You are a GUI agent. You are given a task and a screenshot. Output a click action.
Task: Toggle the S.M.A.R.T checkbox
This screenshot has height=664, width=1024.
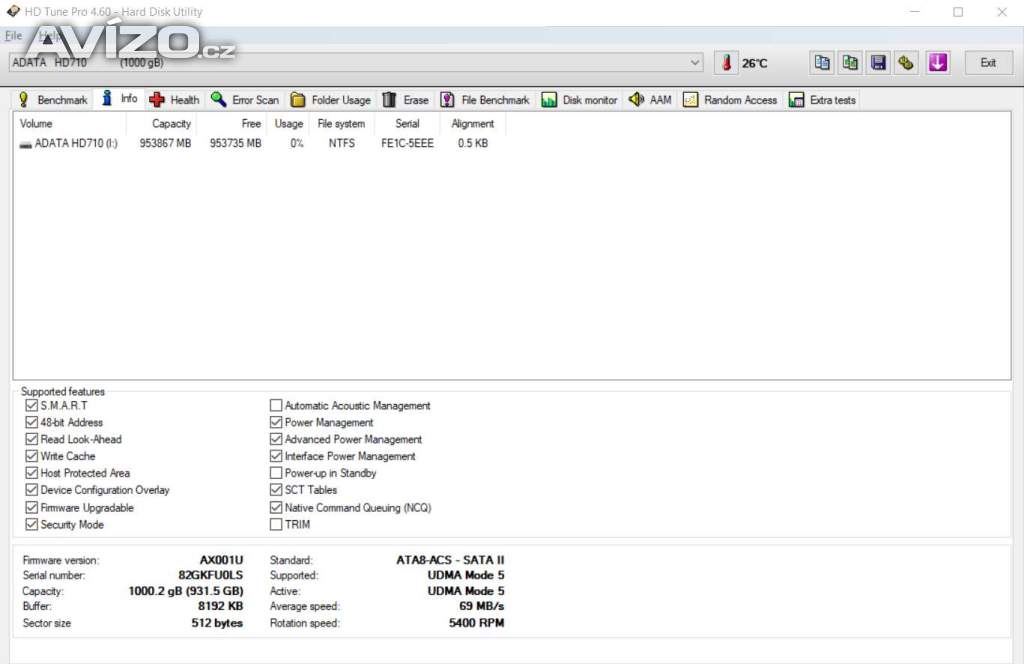31,405
